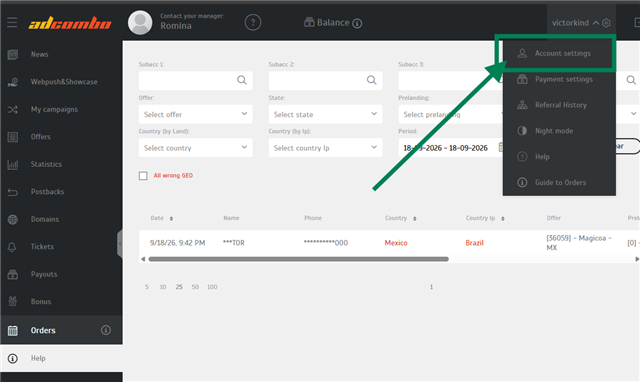The height and width of the screenshot is (382, 640).
Task: Collapse the victorkind user menu
Action: pyautogui.click(x=596, y=23)
